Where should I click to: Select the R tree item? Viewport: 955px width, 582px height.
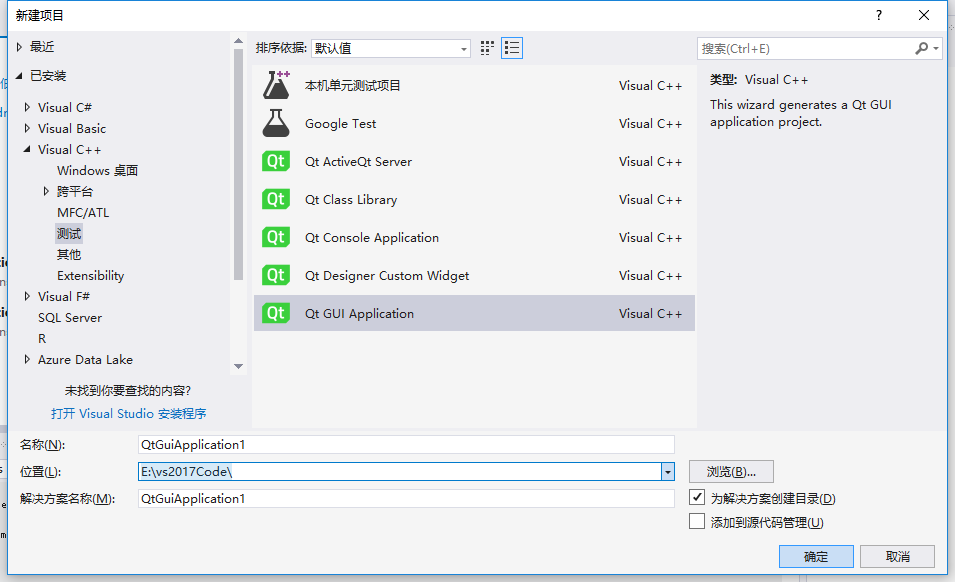coord(42,338)
